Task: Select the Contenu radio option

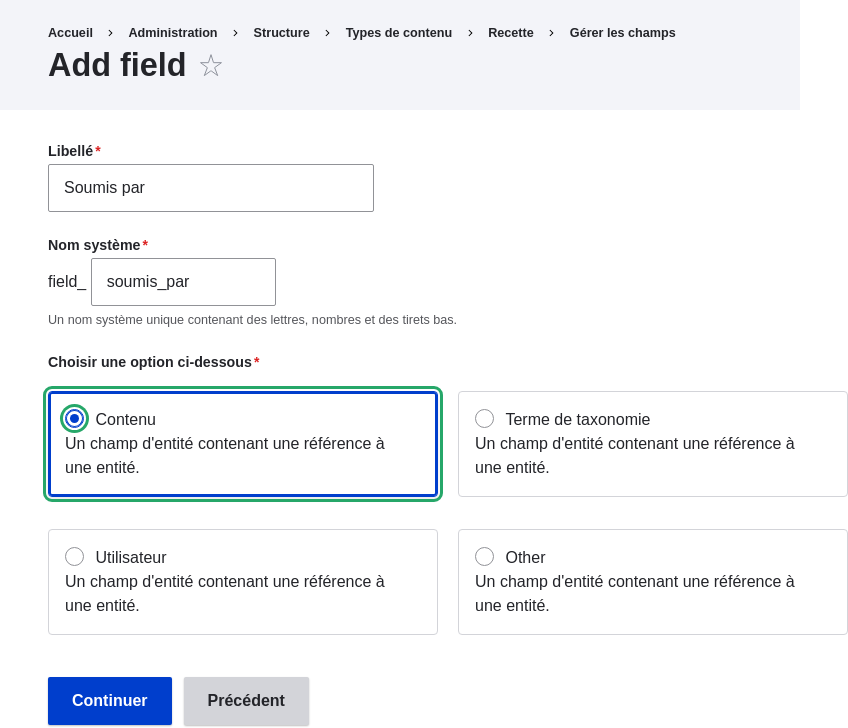Action: tap(75, 419)
